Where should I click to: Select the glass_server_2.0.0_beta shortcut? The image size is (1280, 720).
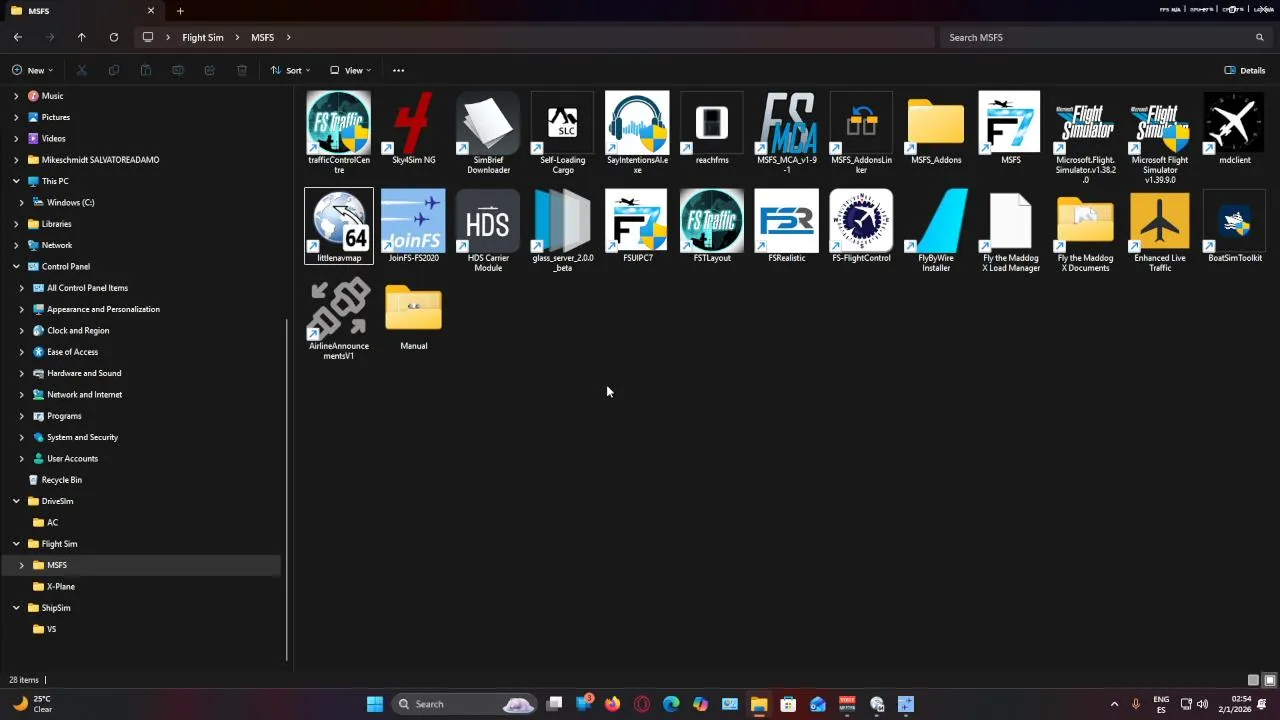coord(562,230)
